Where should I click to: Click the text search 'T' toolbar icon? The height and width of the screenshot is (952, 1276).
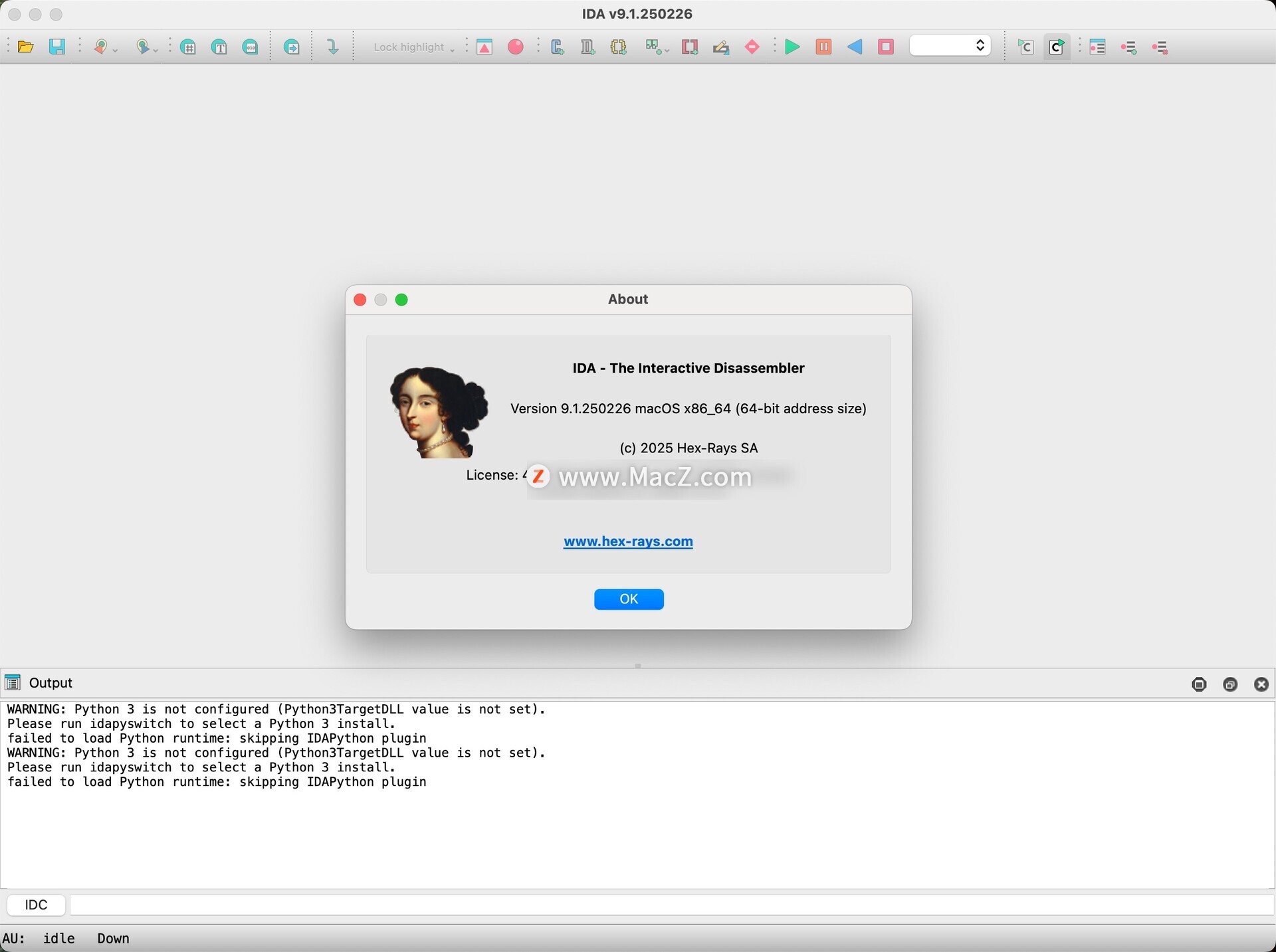point(219,47)
